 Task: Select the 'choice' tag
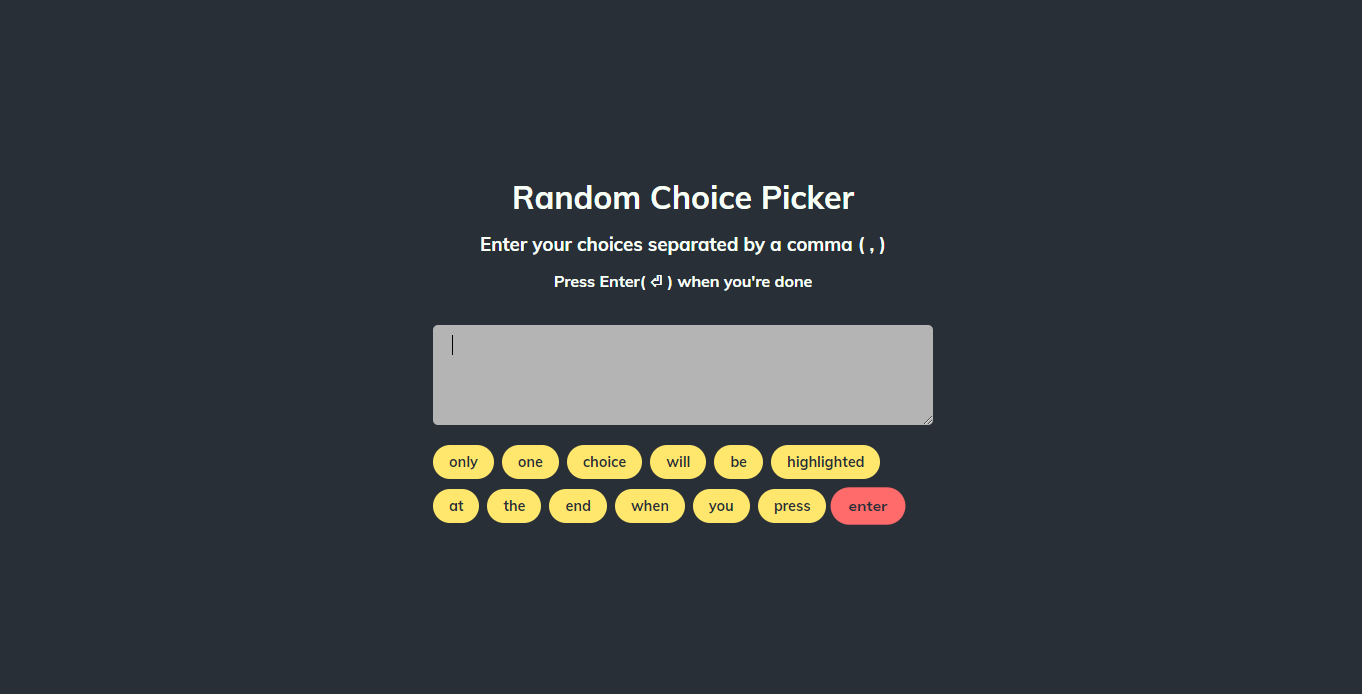tap(604, 461)
